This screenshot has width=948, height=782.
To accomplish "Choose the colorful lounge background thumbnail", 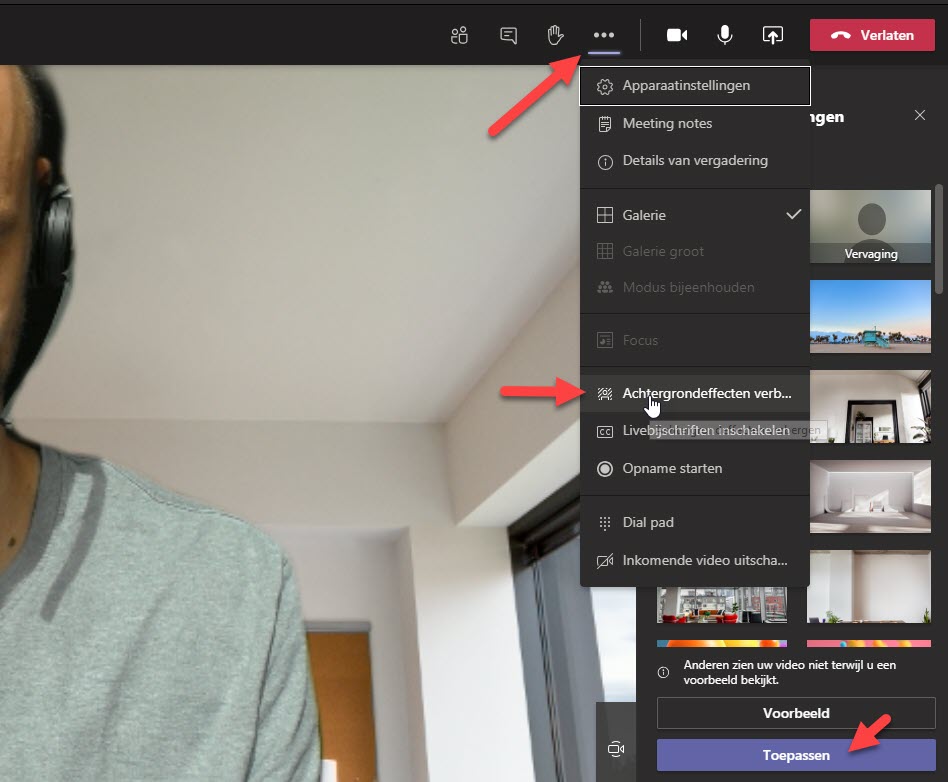I will click(722, 605).
